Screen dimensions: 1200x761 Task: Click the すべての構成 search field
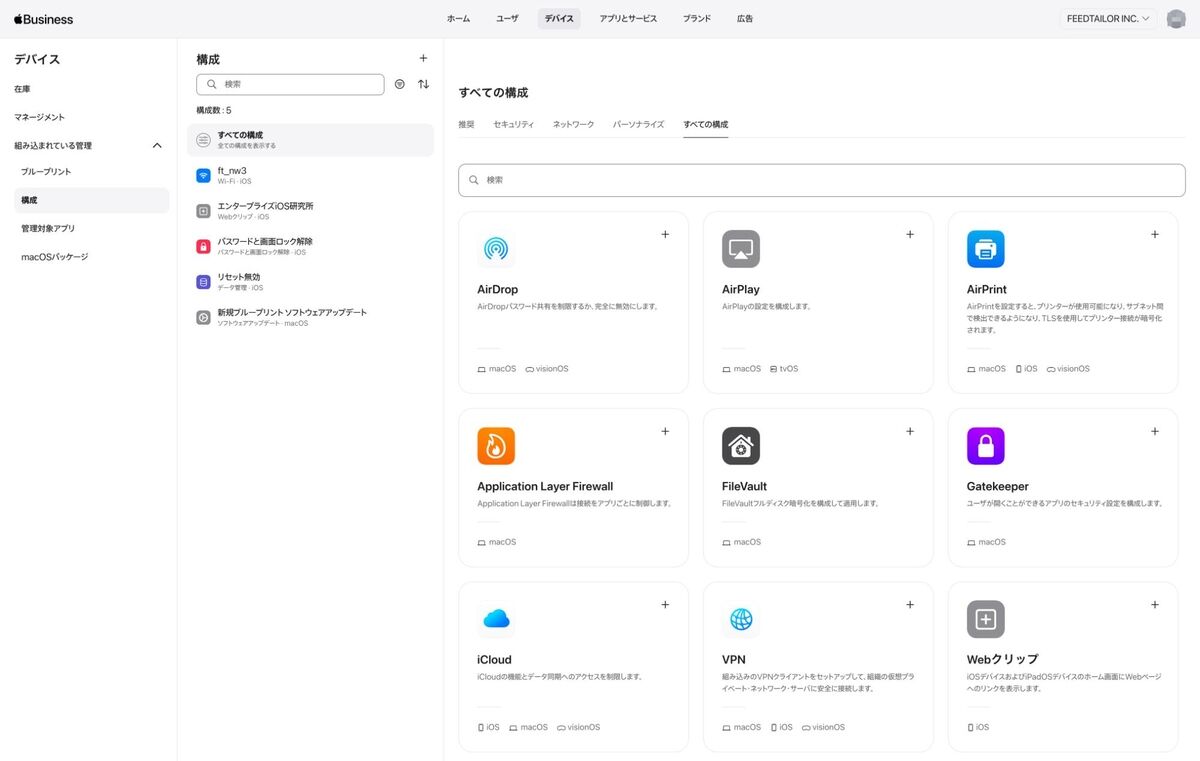click(x=821, y=180)
